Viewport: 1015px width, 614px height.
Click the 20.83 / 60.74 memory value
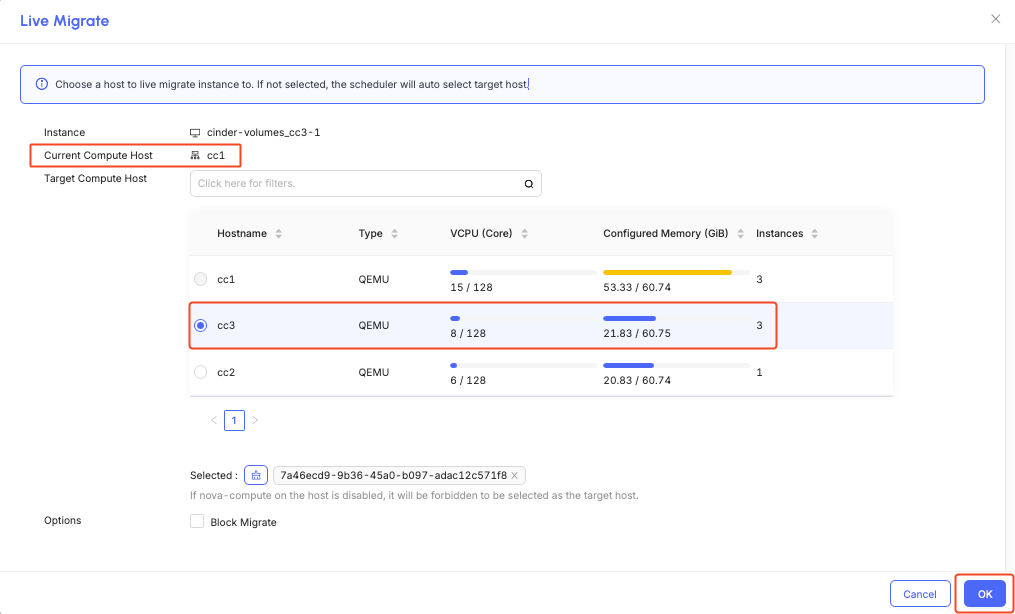[637, 380]
